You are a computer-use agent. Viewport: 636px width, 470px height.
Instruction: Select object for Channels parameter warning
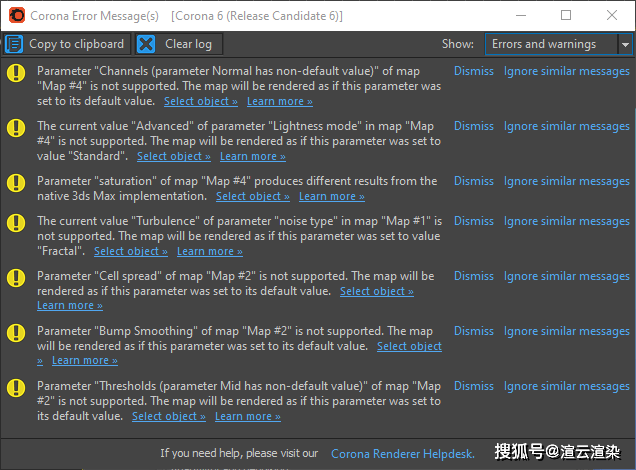pyautogui.click(x=201, y=101)
